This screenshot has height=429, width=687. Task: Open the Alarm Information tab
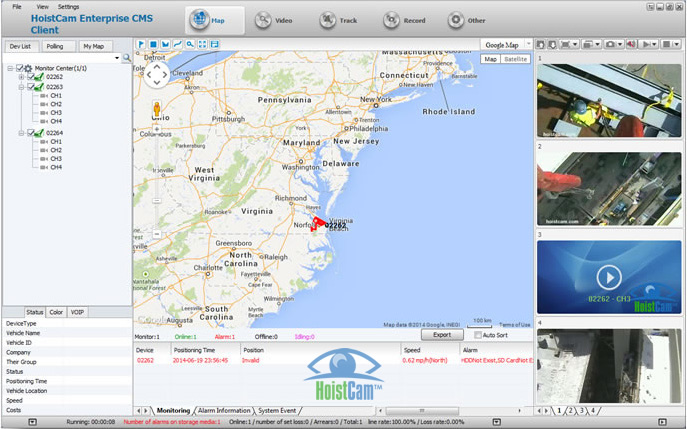click(x=224, y=411)
